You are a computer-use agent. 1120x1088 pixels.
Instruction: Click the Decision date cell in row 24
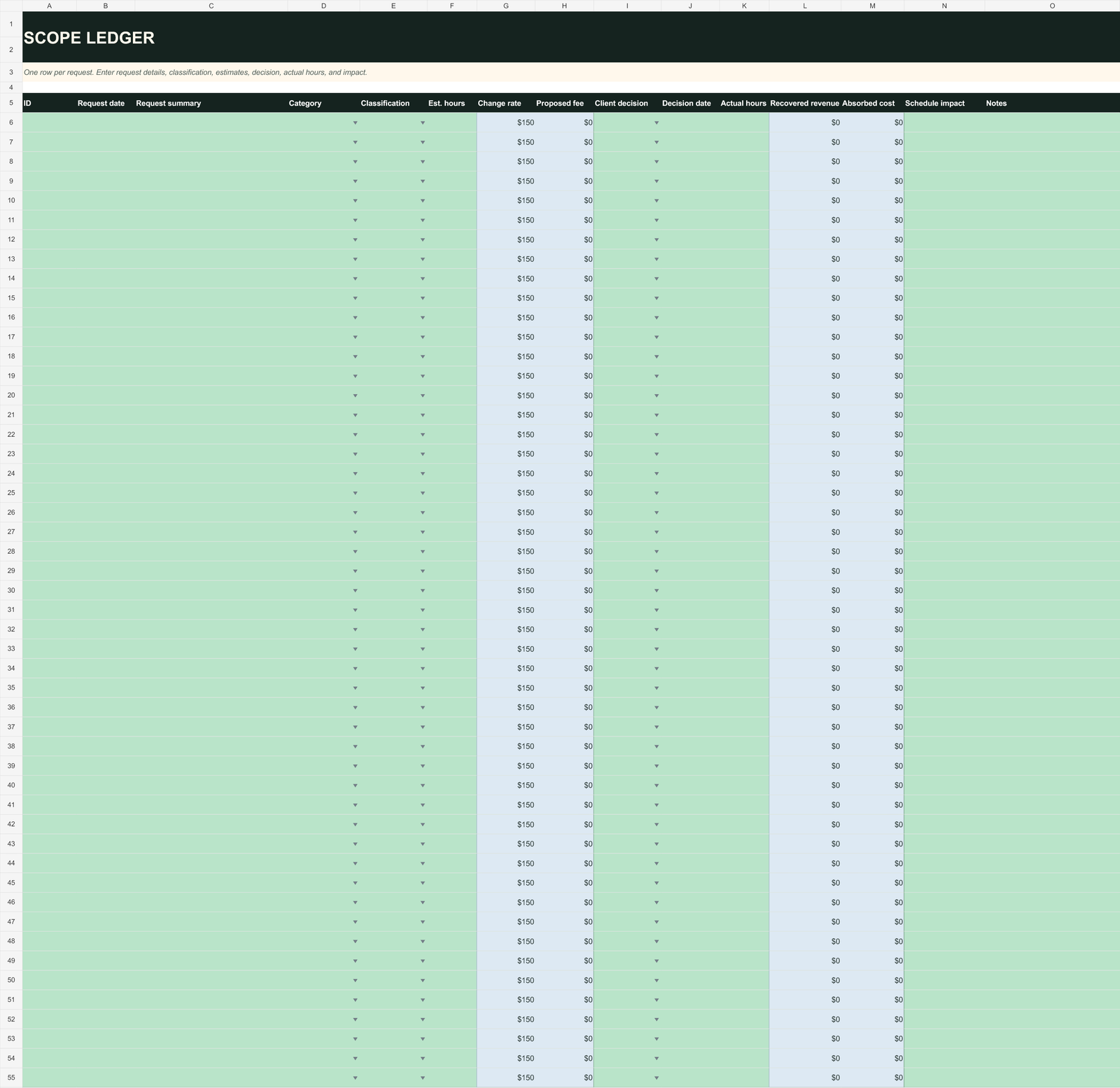tap(690, 473)
